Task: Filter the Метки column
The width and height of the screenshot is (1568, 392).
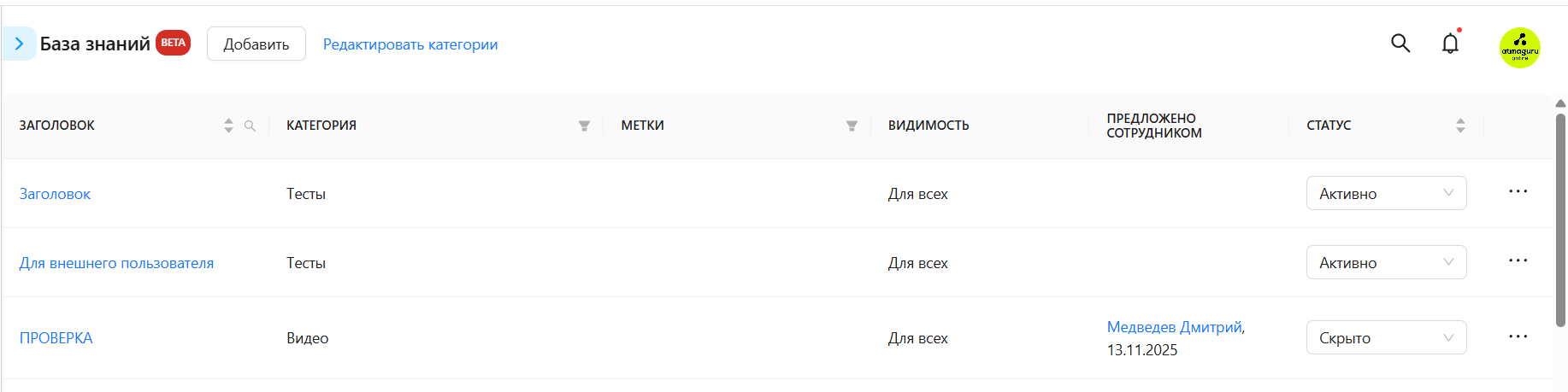Action: click(852, 126)
